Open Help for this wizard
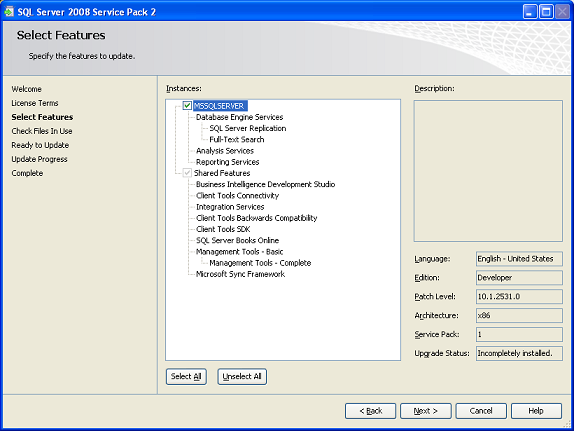 click(536, 411)
